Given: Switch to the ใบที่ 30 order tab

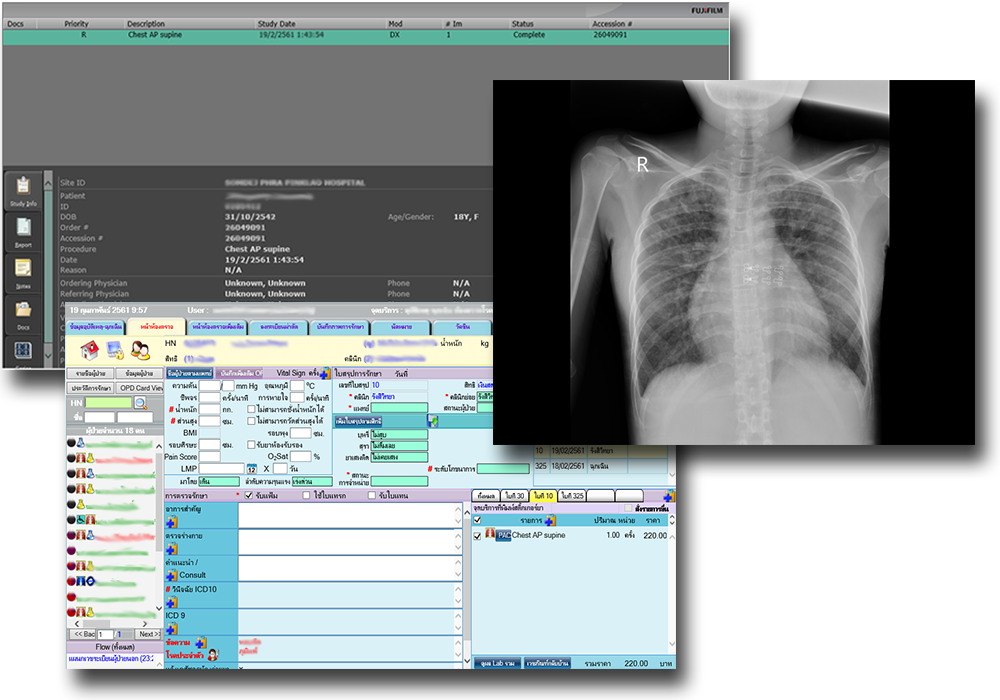Looking at the screenshot, I should pos(514,495).
